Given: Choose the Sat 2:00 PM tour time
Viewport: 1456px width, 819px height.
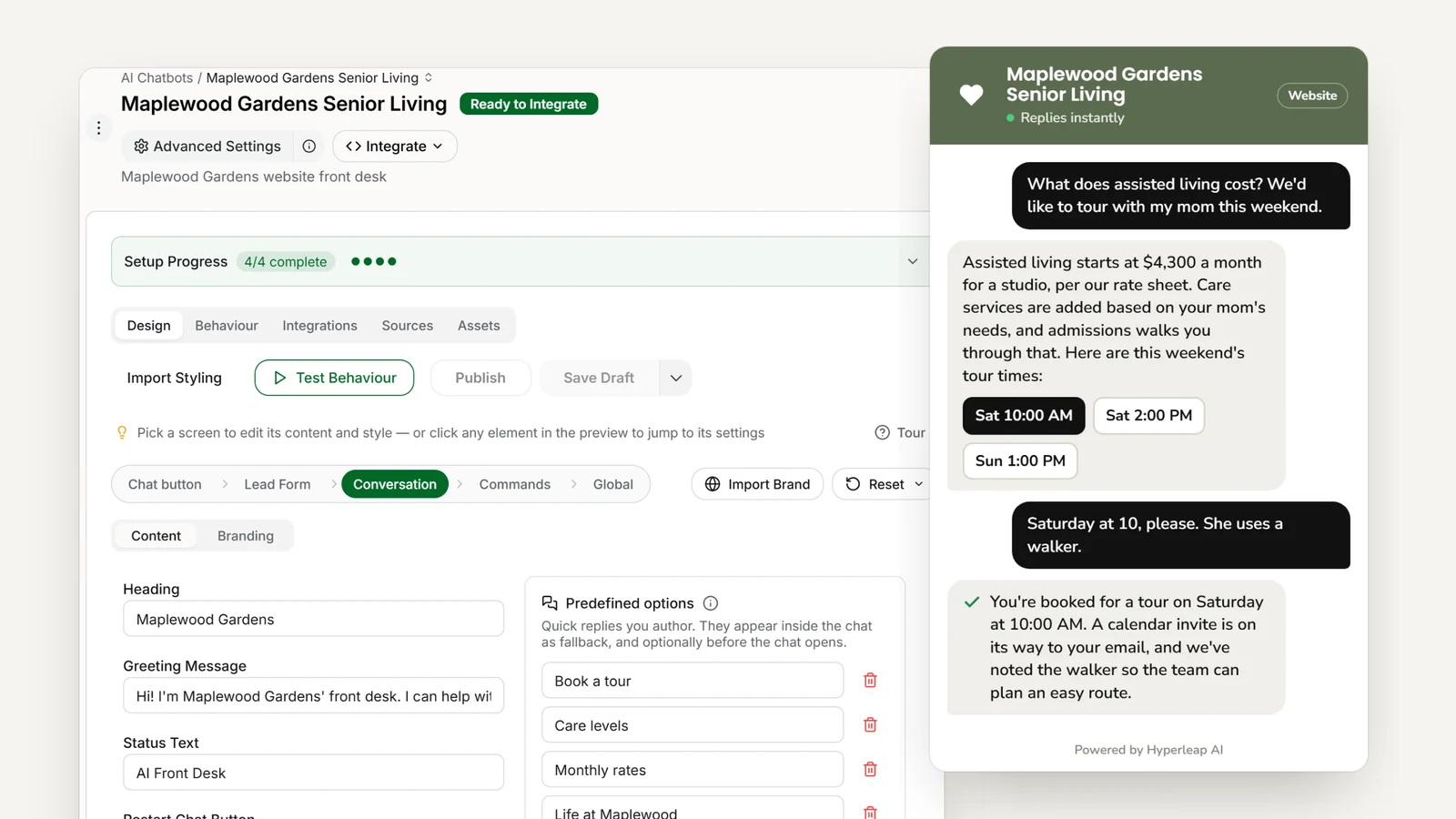Looking at the screenshot, I should click(x=1148, y=416).
